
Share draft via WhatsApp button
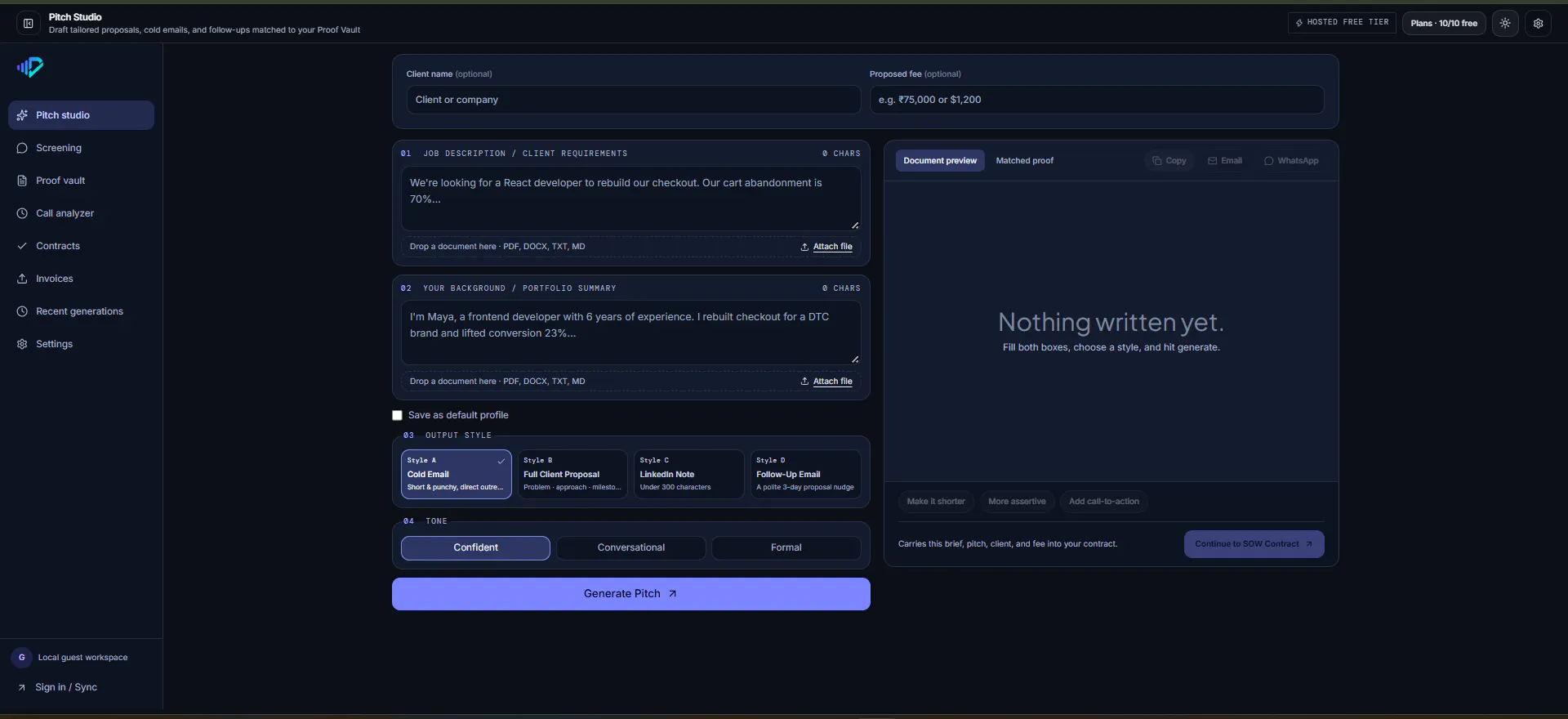pyautogui.click(x=1291, y=161)
